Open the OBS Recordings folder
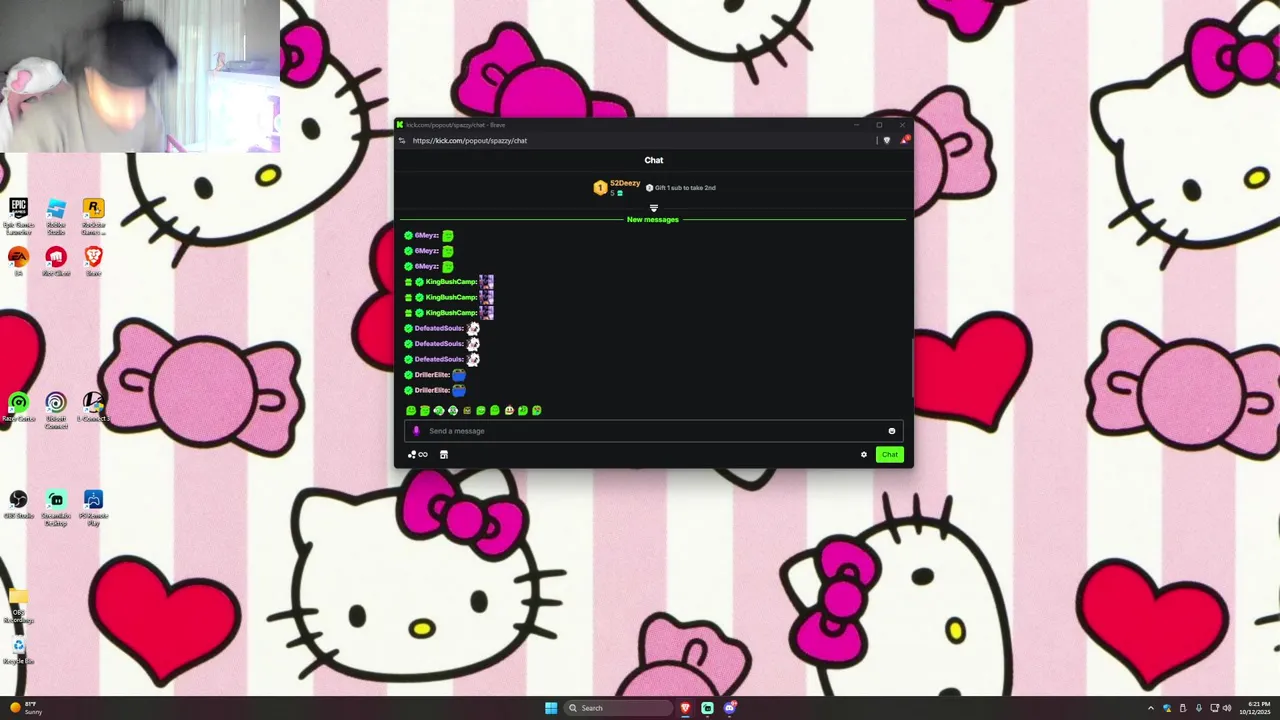 click(x=18, y=606)
